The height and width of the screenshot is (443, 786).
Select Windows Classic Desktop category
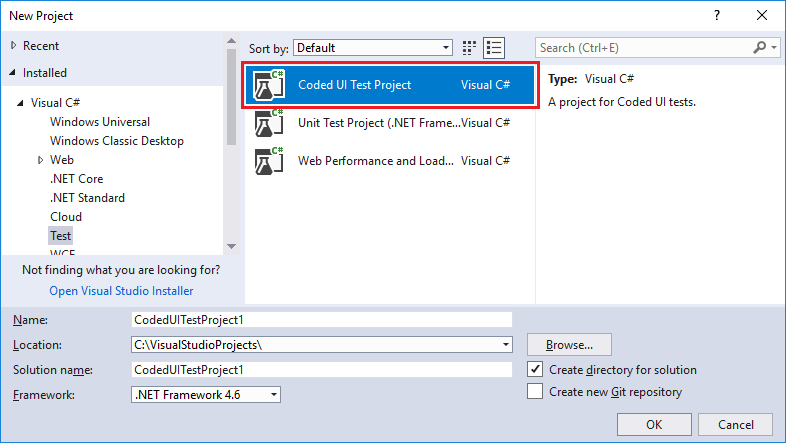point(116,141)
